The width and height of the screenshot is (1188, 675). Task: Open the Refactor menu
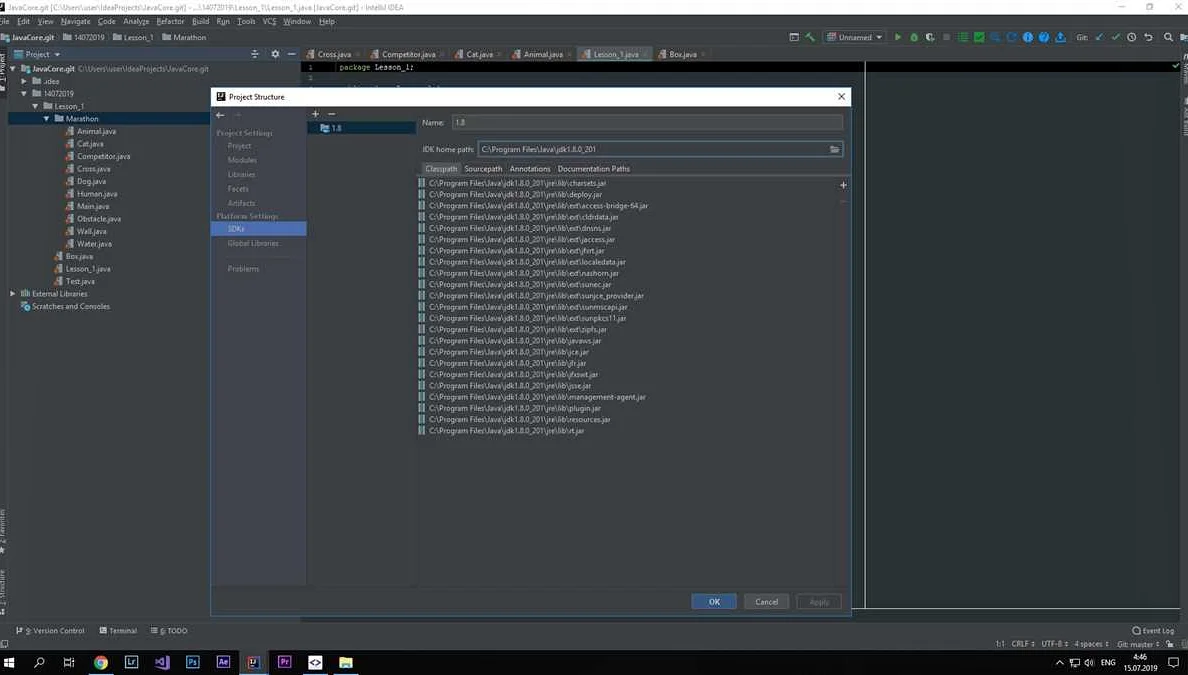pos(170,21)
